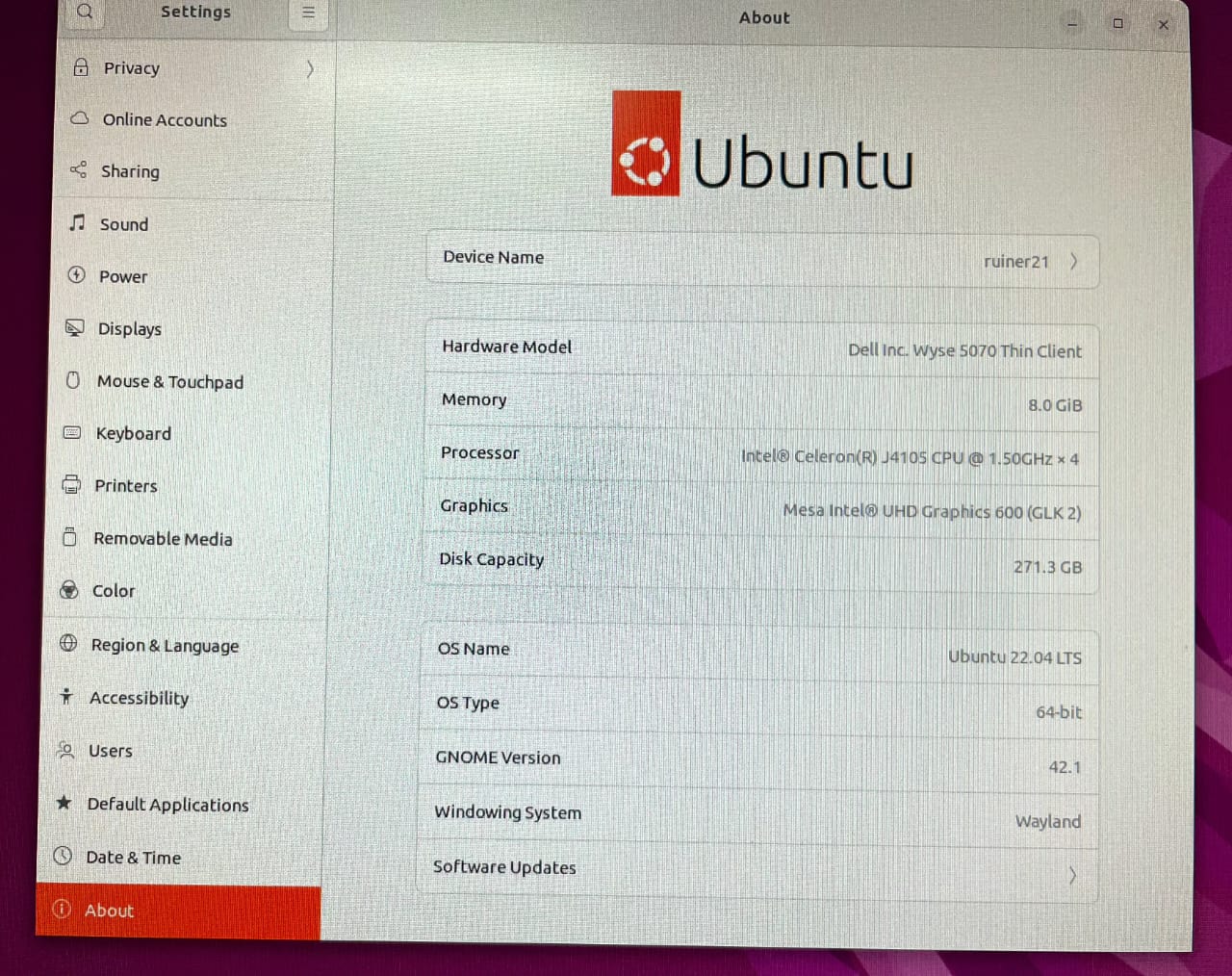Screen dimensions: 1232x976
Task: Open Software Updates chevron
Action: [x=1071, y=875]
